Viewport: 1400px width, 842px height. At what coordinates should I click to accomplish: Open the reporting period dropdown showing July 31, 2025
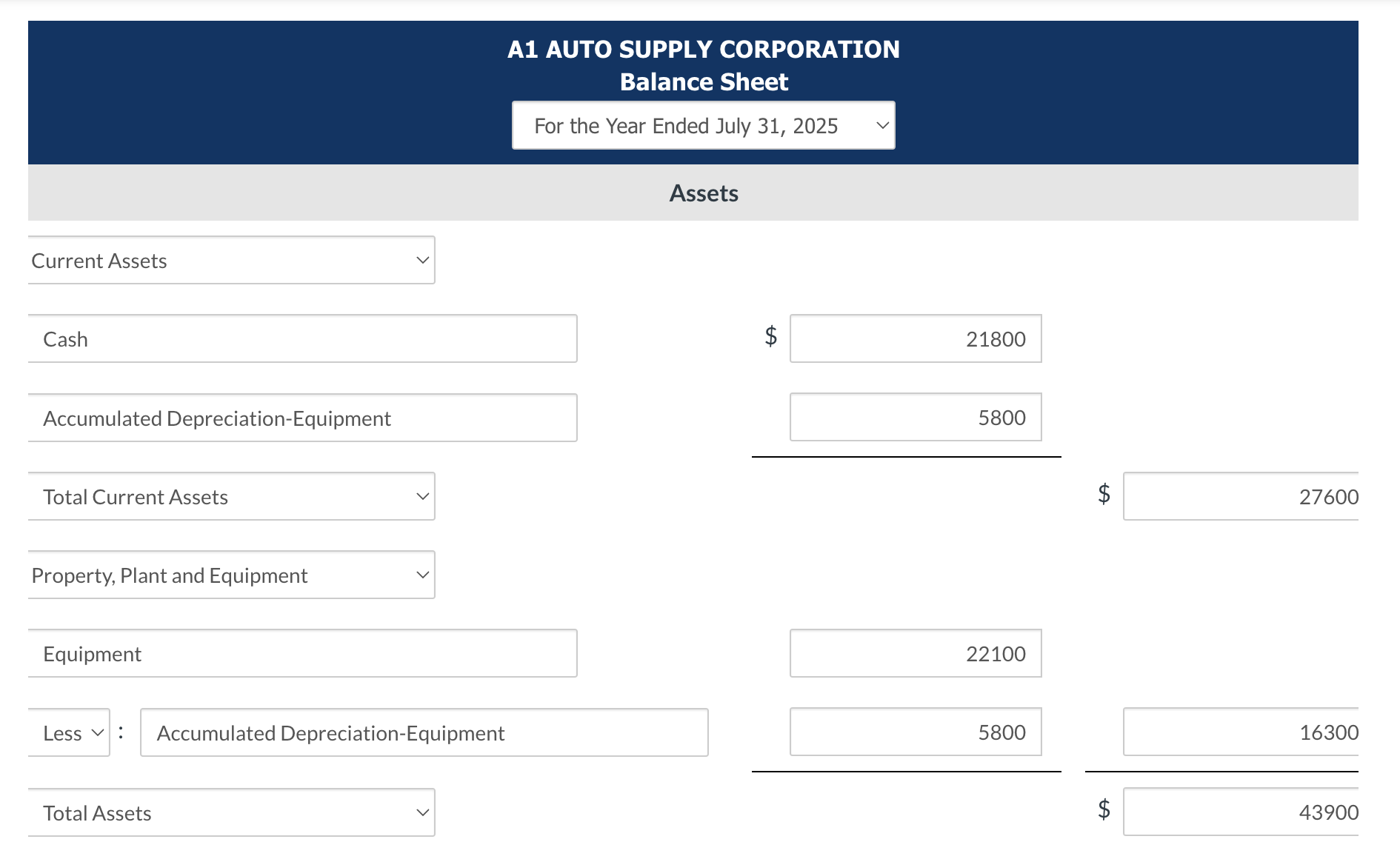702,125
